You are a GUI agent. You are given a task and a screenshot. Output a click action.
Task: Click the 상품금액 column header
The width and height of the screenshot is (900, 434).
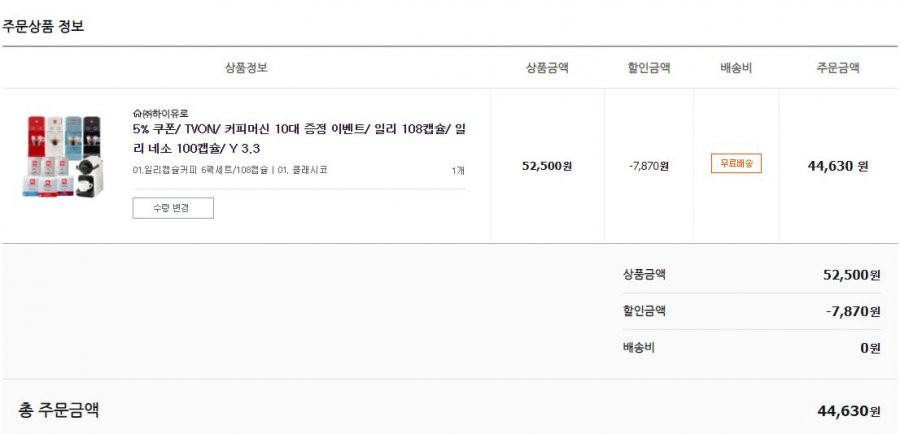[x=547, y=68]
